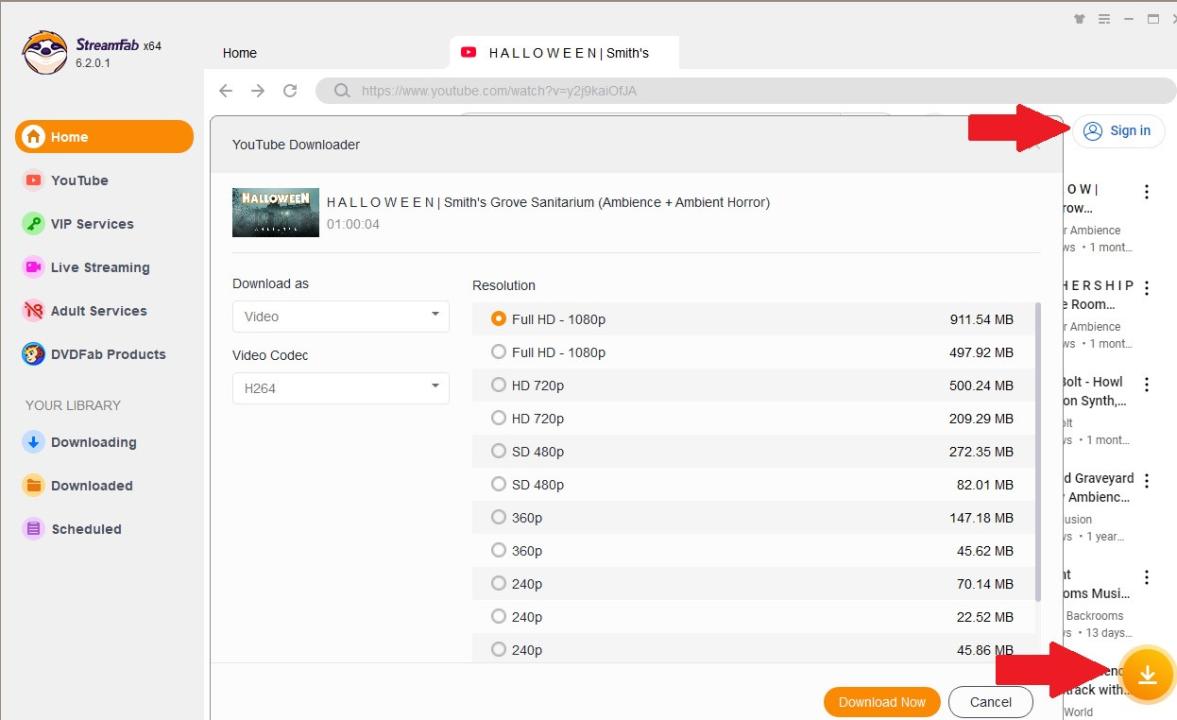Click the browser refresh icon
Viewport: 1177px width, 720px height.
click(x=290, y=91)
